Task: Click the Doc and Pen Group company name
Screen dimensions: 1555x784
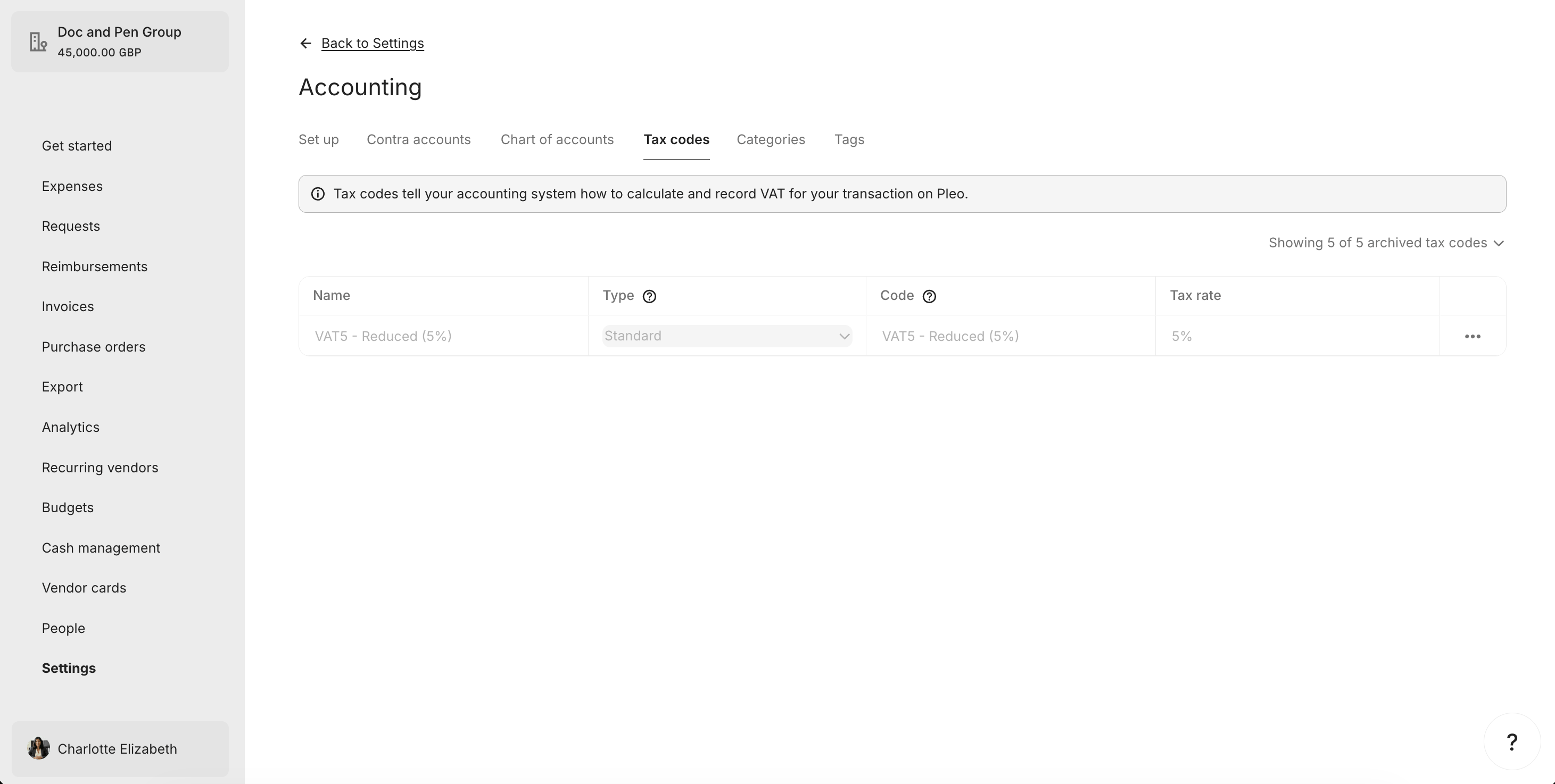Action: (x=120, y=32)
